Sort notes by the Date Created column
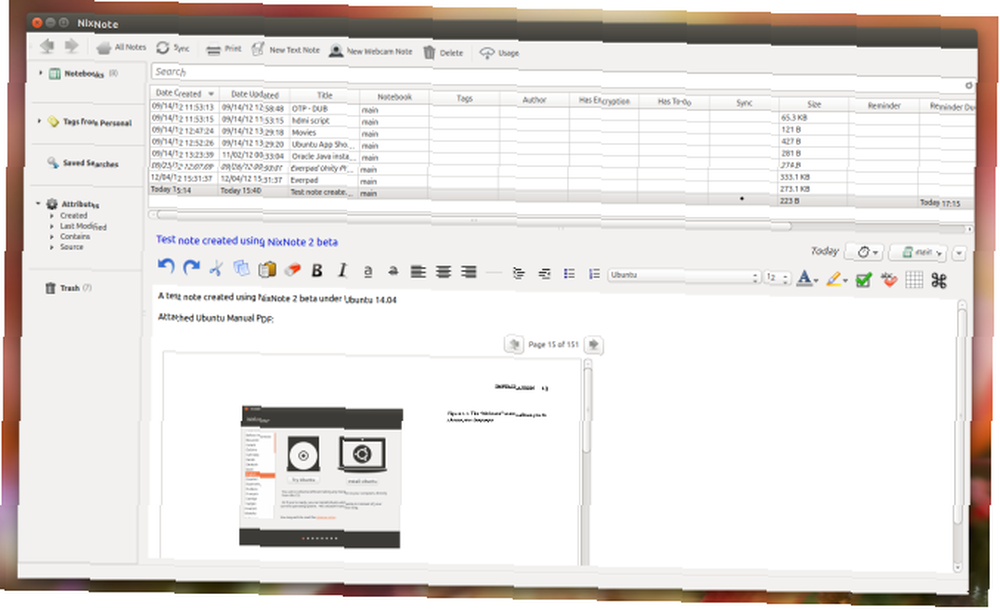1000x610 pixels. tap(184, 93)
